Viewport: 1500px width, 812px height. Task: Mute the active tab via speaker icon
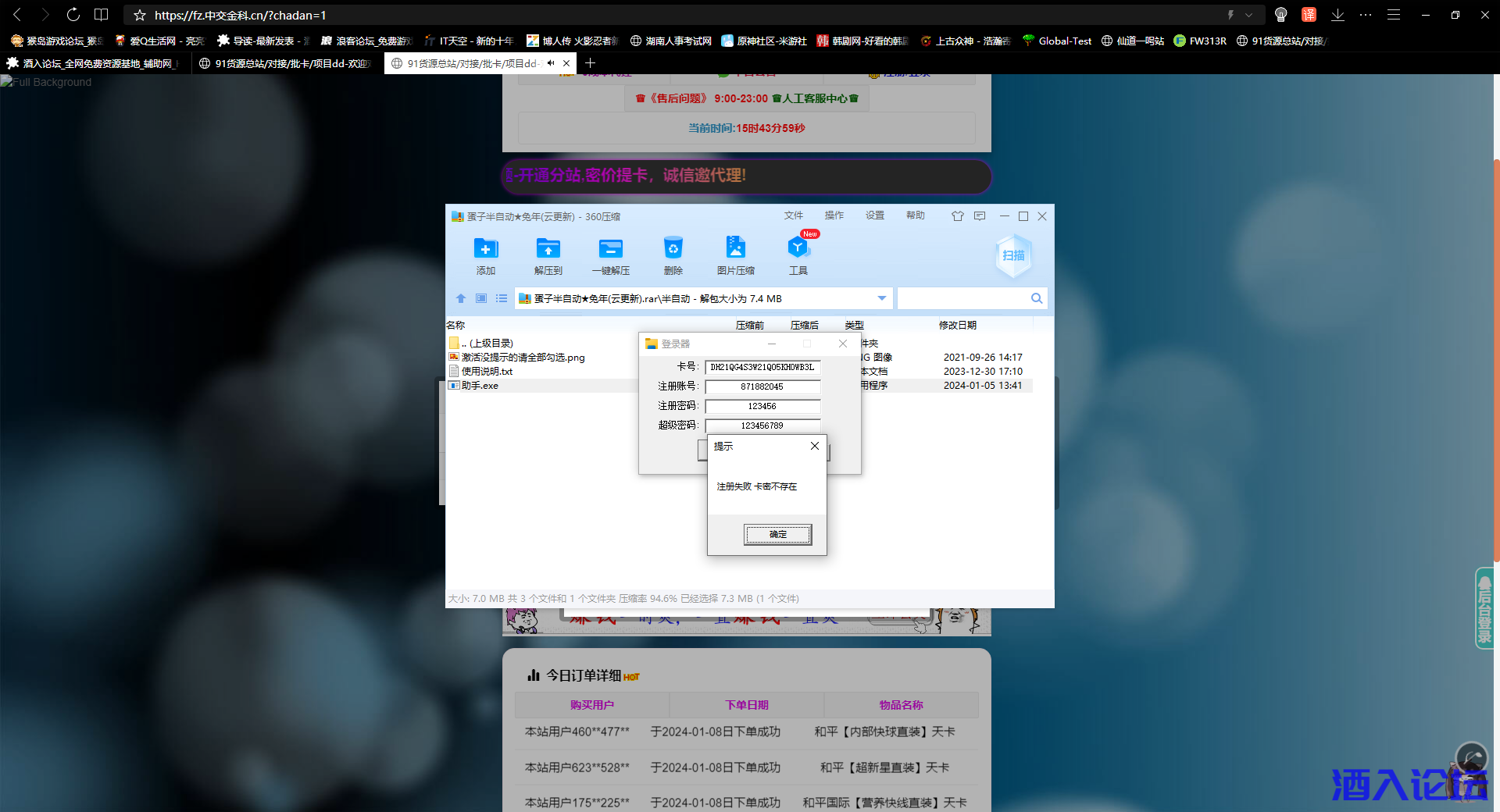point(551,63)
